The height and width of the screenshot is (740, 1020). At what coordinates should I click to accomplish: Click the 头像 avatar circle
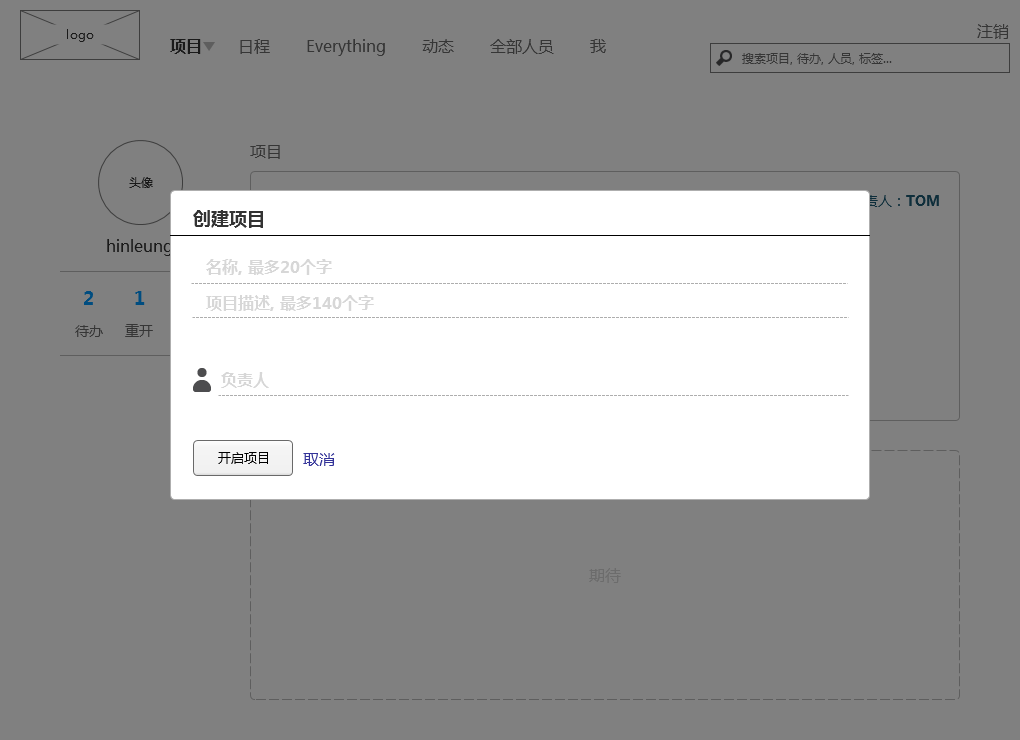[x=140, y=182]
